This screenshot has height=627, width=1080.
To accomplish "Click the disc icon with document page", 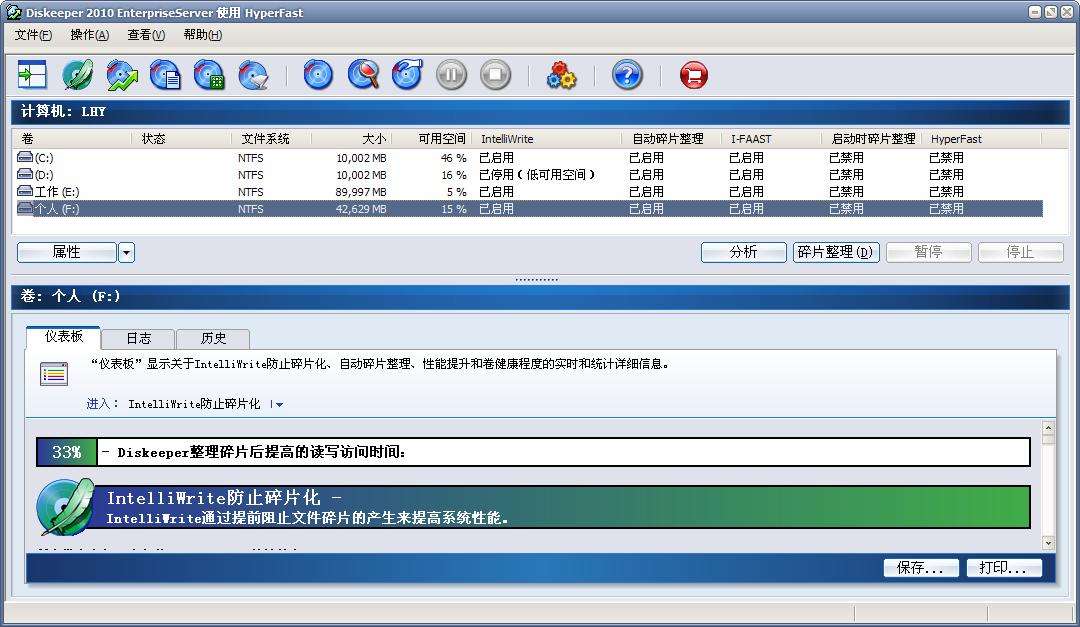I will click(x=165, y=74).
